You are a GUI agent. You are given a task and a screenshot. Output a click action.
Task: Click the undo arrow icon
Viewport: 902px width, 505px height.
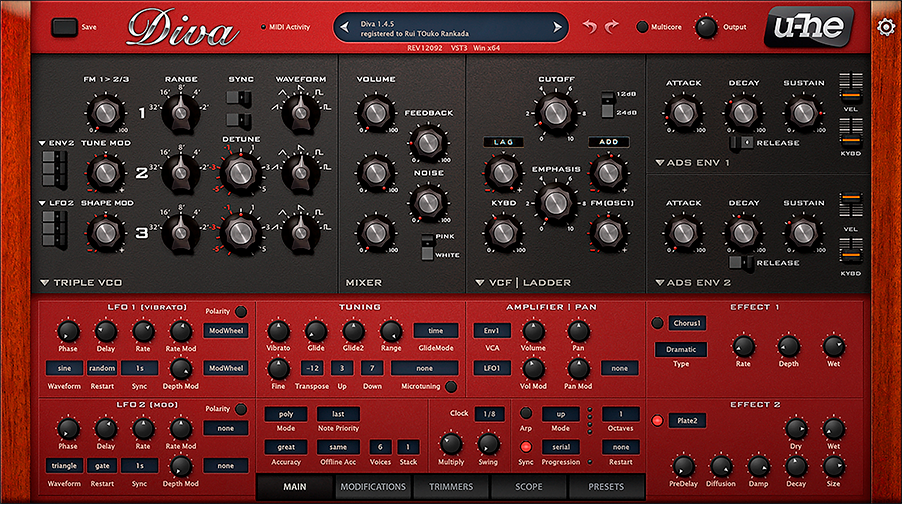coord(590,27)
